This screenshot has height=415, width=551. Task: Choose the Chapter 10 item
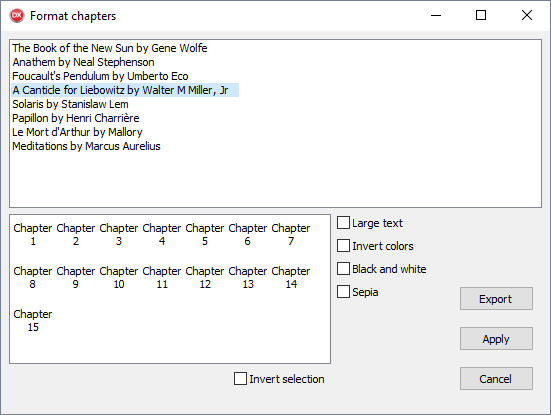119,277
